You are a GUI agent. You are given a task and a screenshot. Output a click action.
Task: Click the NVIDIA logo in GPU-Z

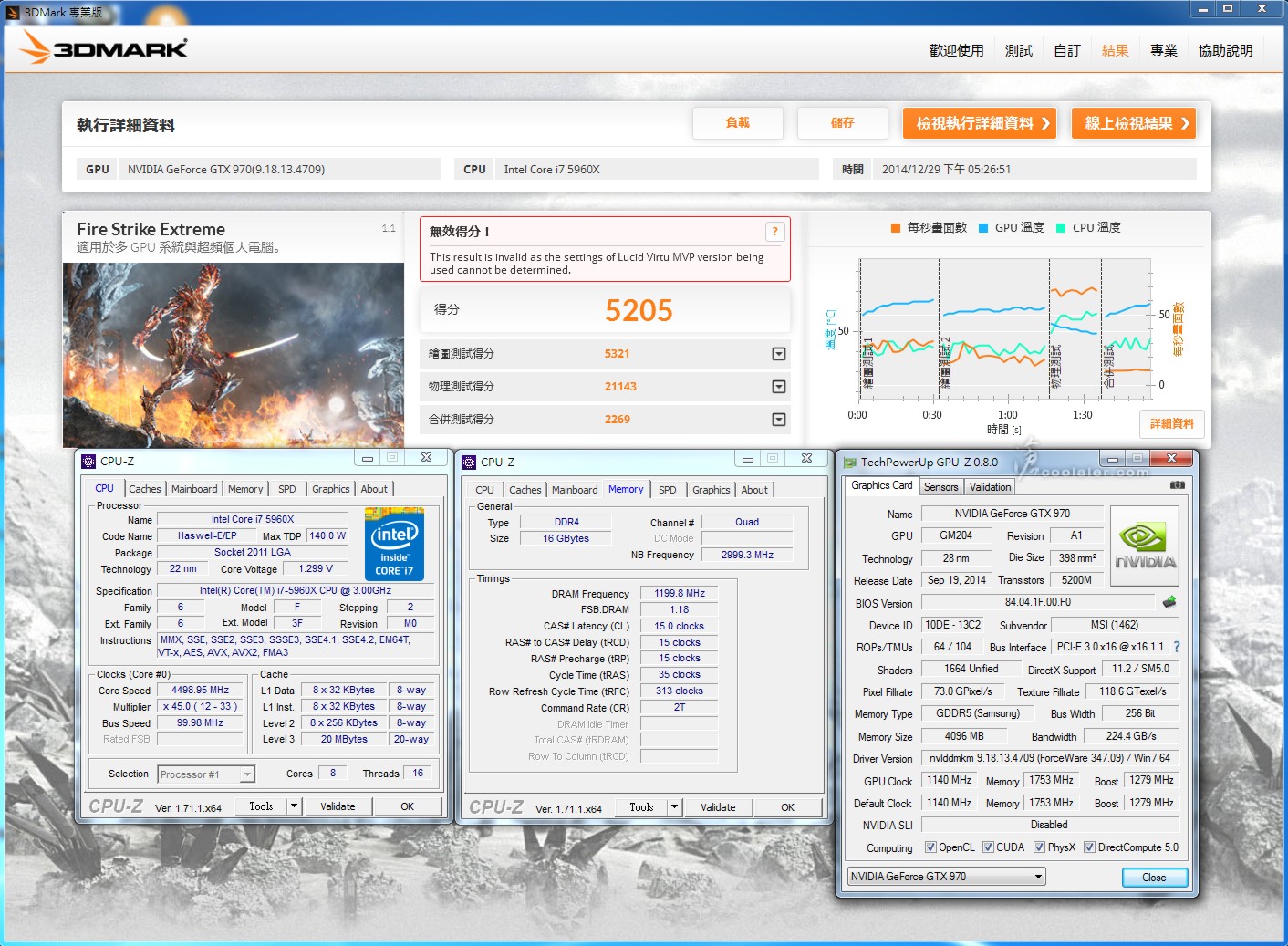pyautogui.click(x=1146, y=546)
